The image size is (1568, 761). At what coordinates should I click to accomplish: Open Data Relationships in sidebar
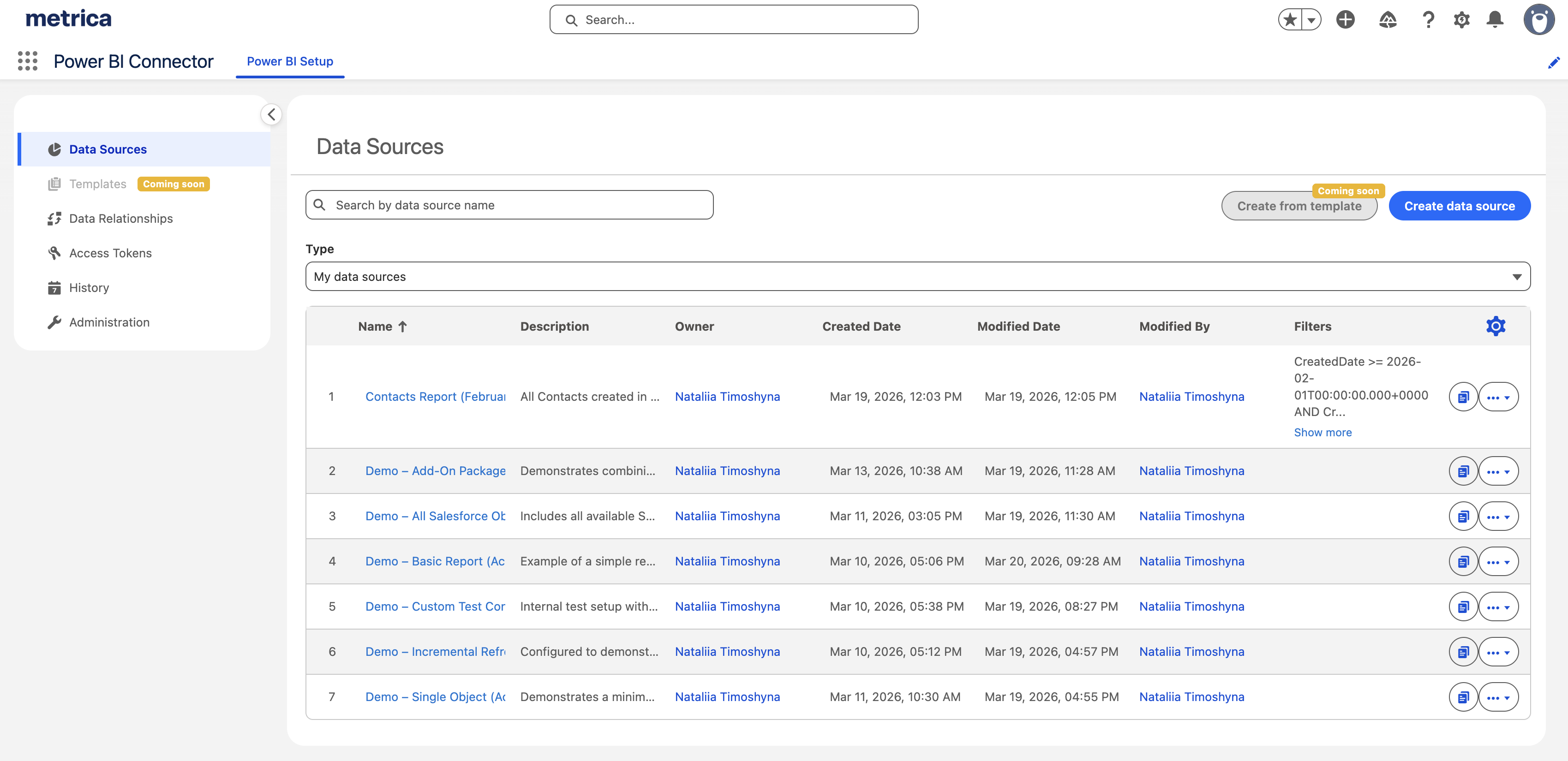click(120, 219)
